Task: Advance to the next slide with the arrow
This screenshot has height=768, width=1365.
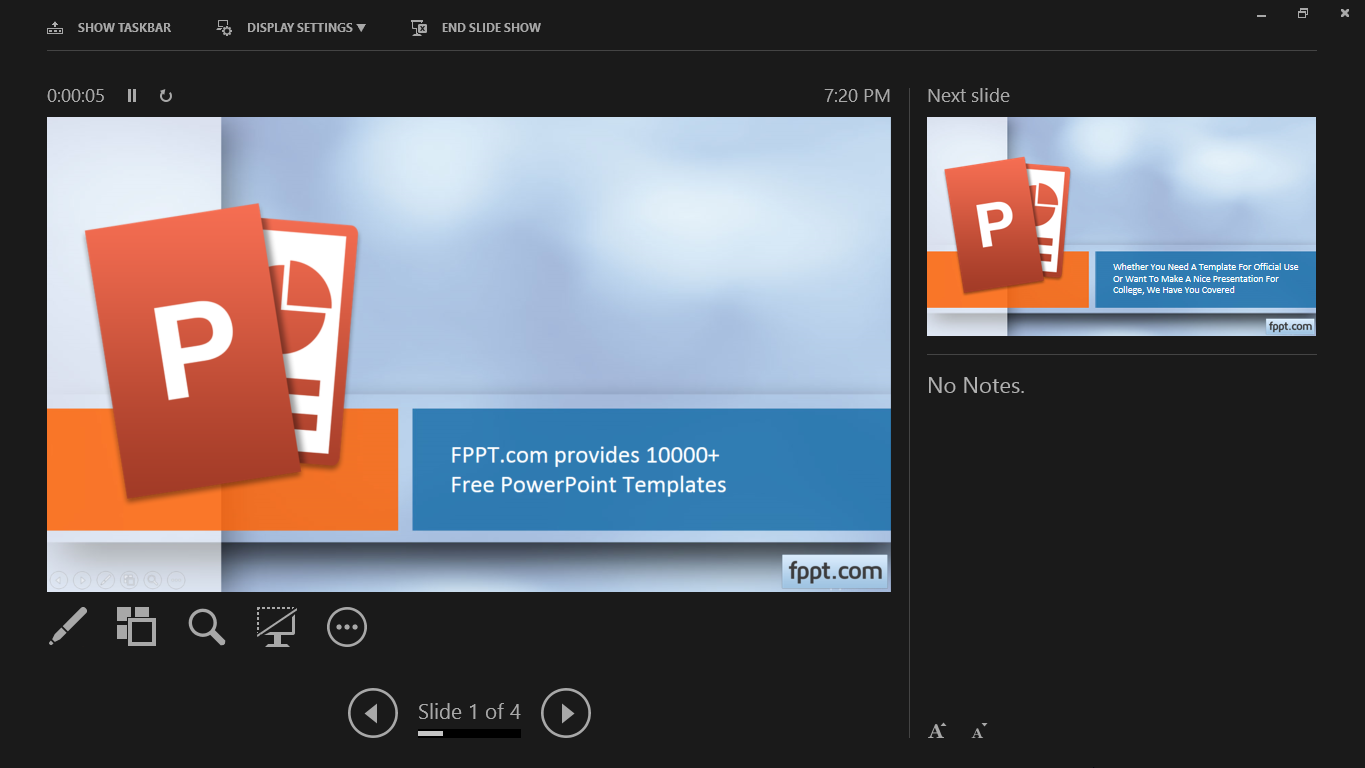Action: click(x=566, y=712)
